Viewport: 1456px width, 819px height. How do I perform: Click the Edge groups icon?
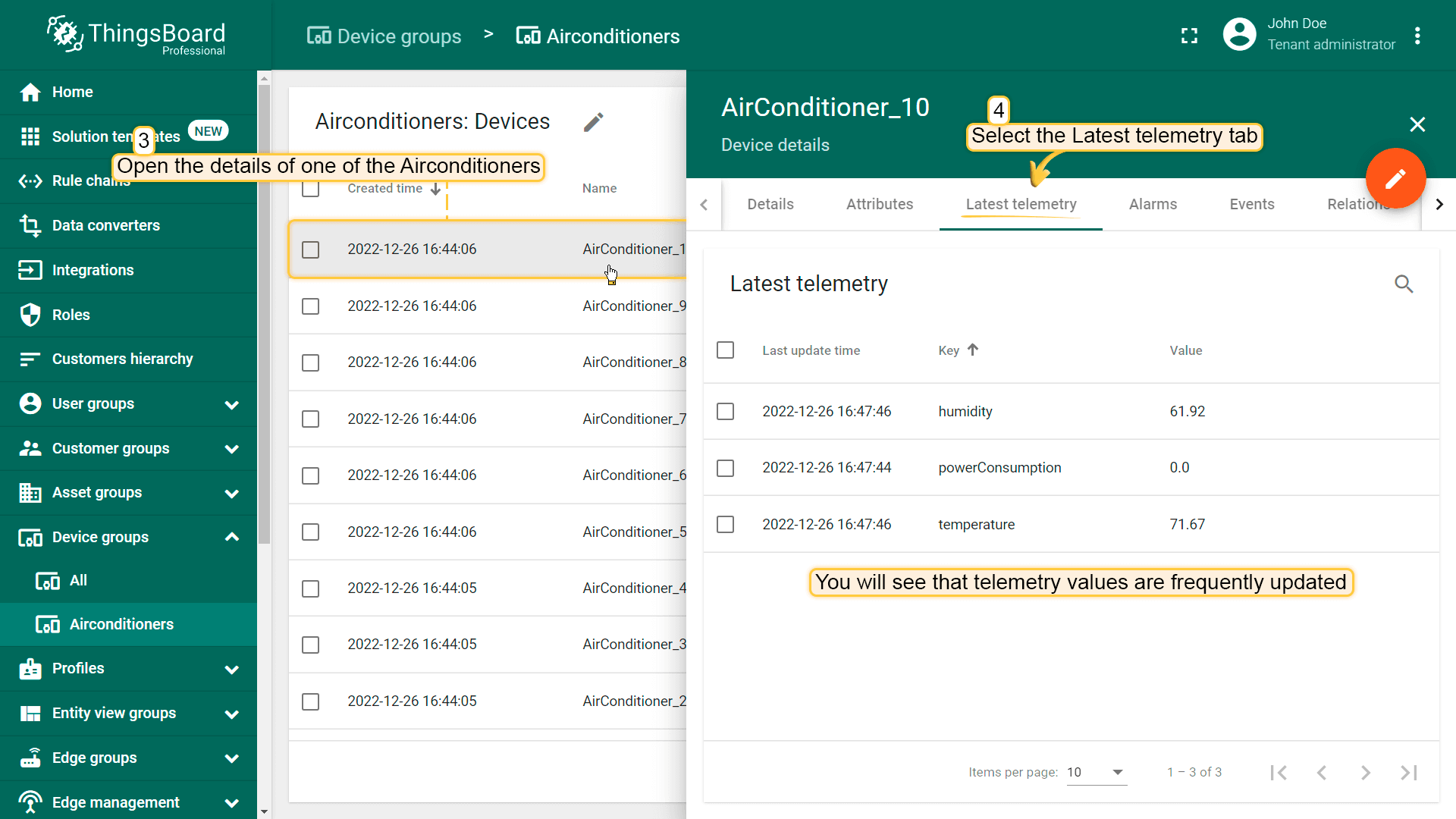[30, 758]
